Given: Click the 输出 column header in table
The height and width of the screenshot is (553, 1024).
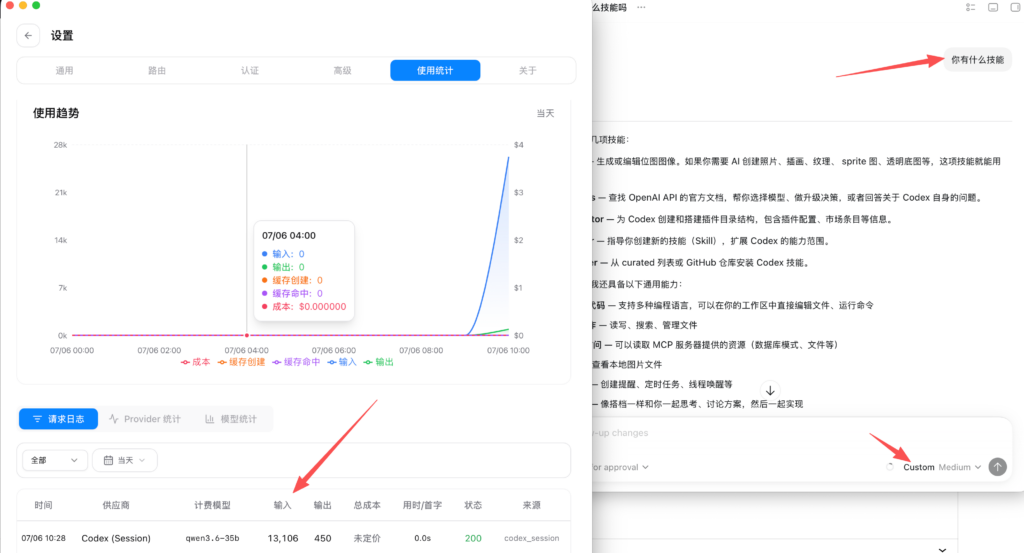Looking at the screenshot, I should tap(323, 505).
